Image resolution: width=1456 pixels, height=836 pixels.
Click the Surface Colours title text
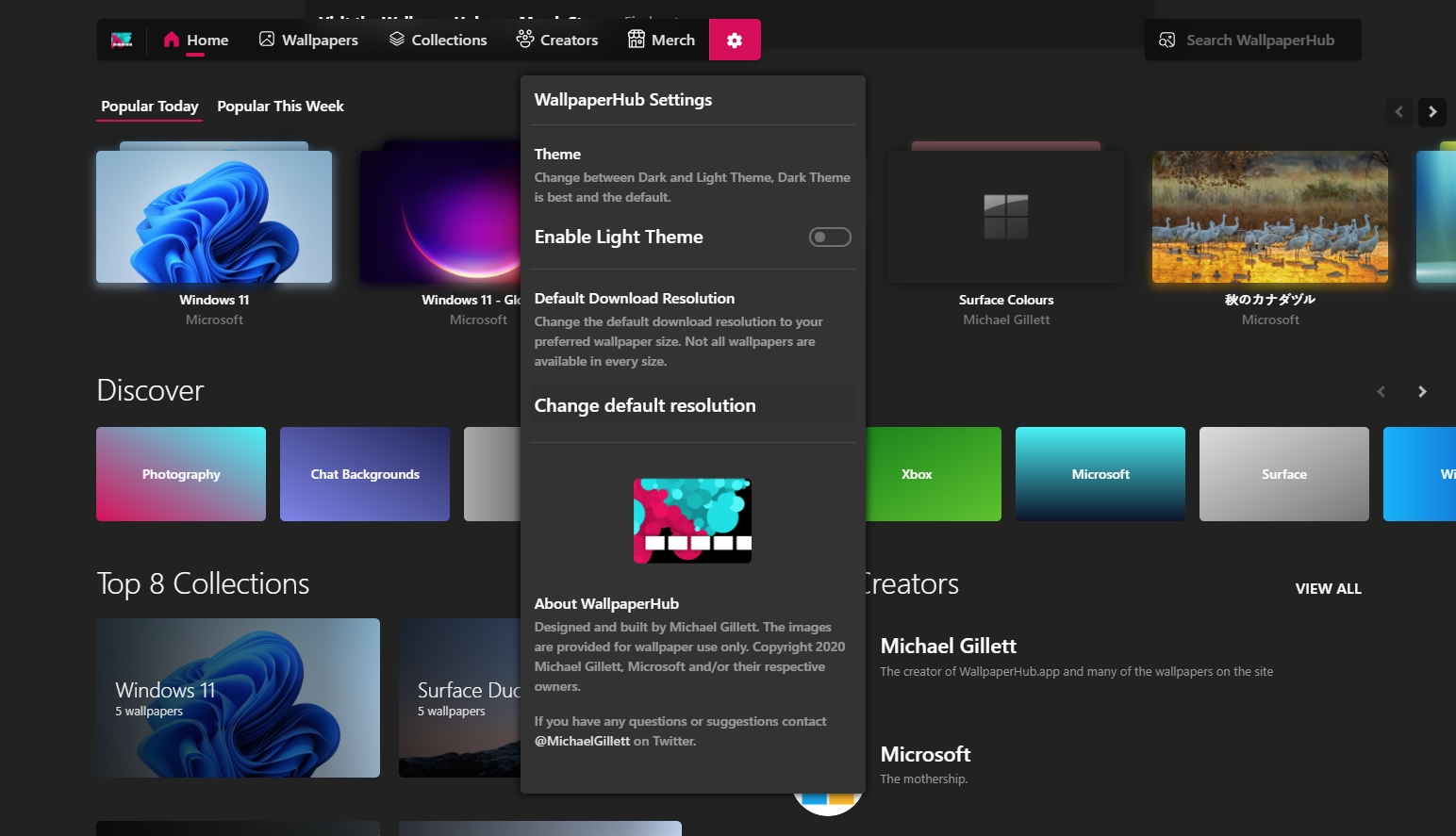[1006, 300]
